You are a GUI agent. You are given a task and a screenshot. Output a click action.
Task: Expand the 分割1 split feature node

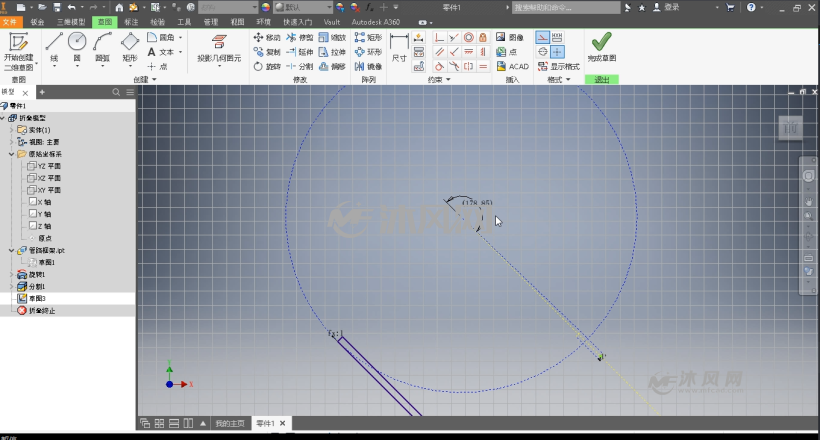[x=12, y=286]
